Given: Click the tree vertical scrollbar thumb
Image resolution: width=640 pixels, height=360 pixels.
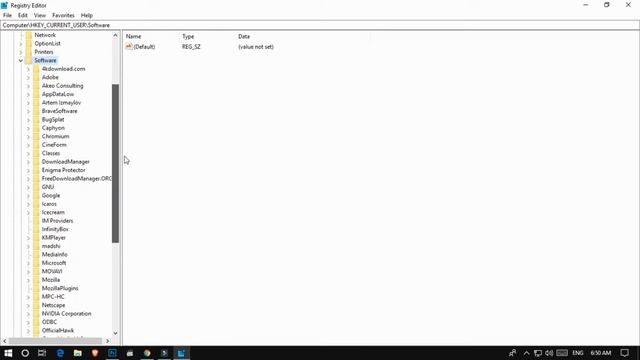Looking at the screenshot, I should pyautogui.click(x=115, y=163).
